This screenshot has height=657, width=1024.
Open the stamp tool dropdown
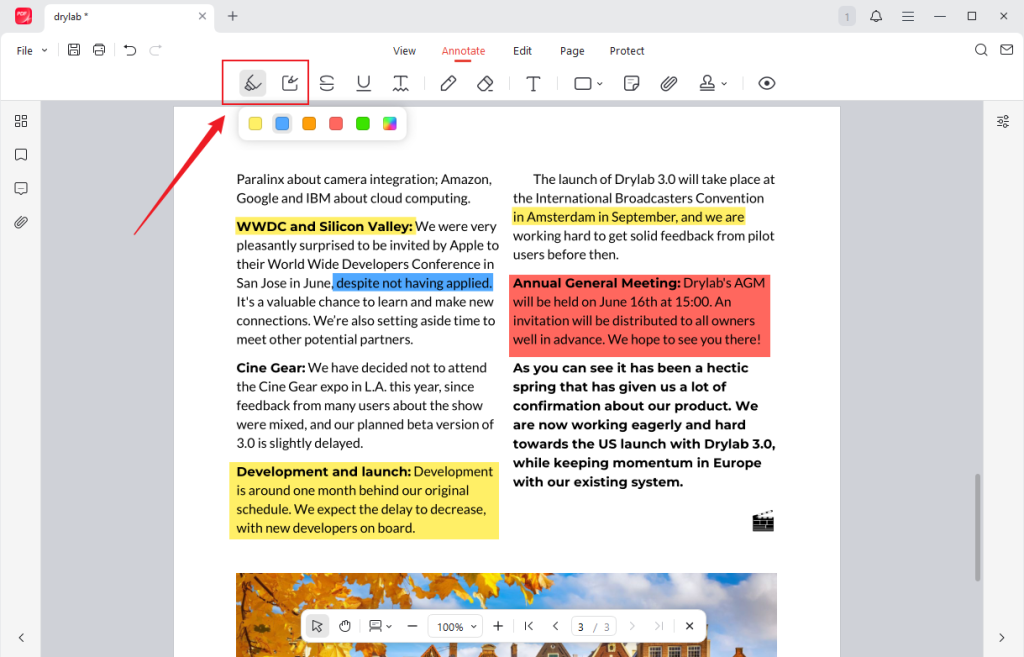pos(713,83)
